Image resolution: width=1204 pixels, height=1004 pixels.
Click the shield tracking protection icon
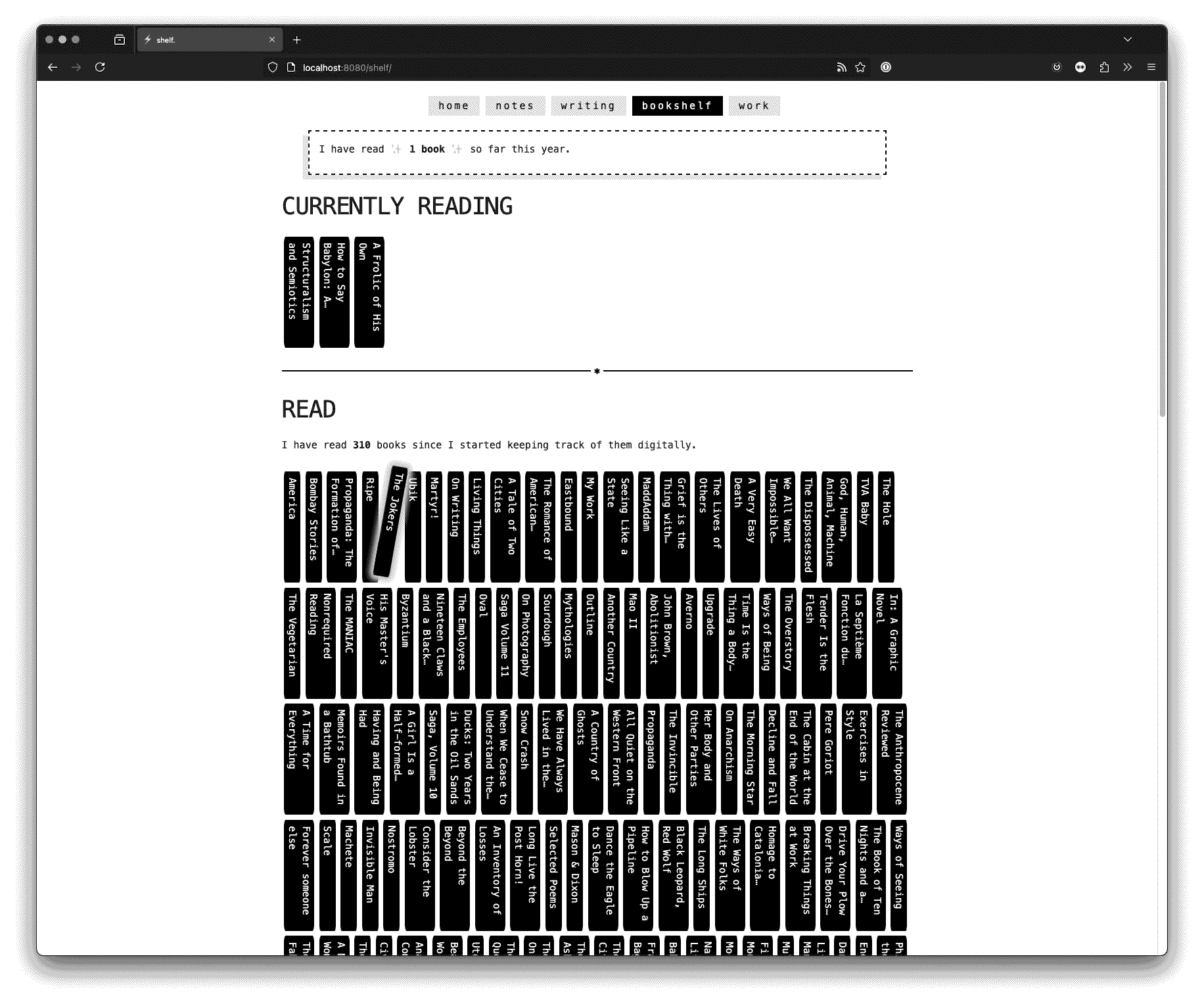pos(273,67)
